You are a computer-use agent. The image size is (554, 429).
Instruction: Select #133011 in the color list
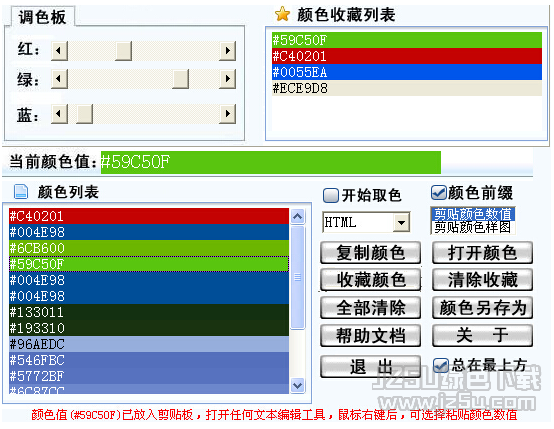[x=149, y=312]
